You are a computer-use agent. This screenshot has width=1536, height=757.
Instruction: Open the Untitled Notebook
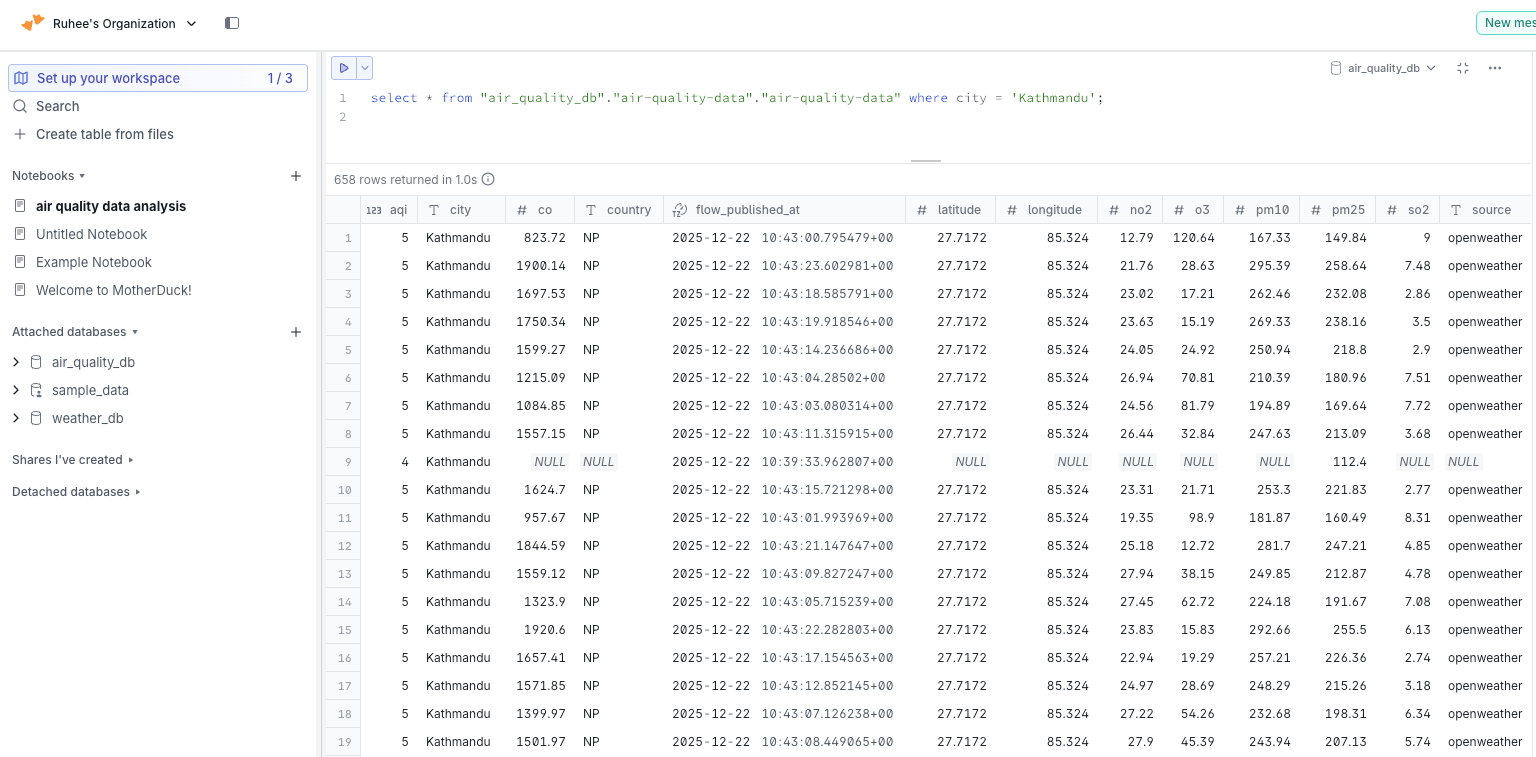click(91, 234)
